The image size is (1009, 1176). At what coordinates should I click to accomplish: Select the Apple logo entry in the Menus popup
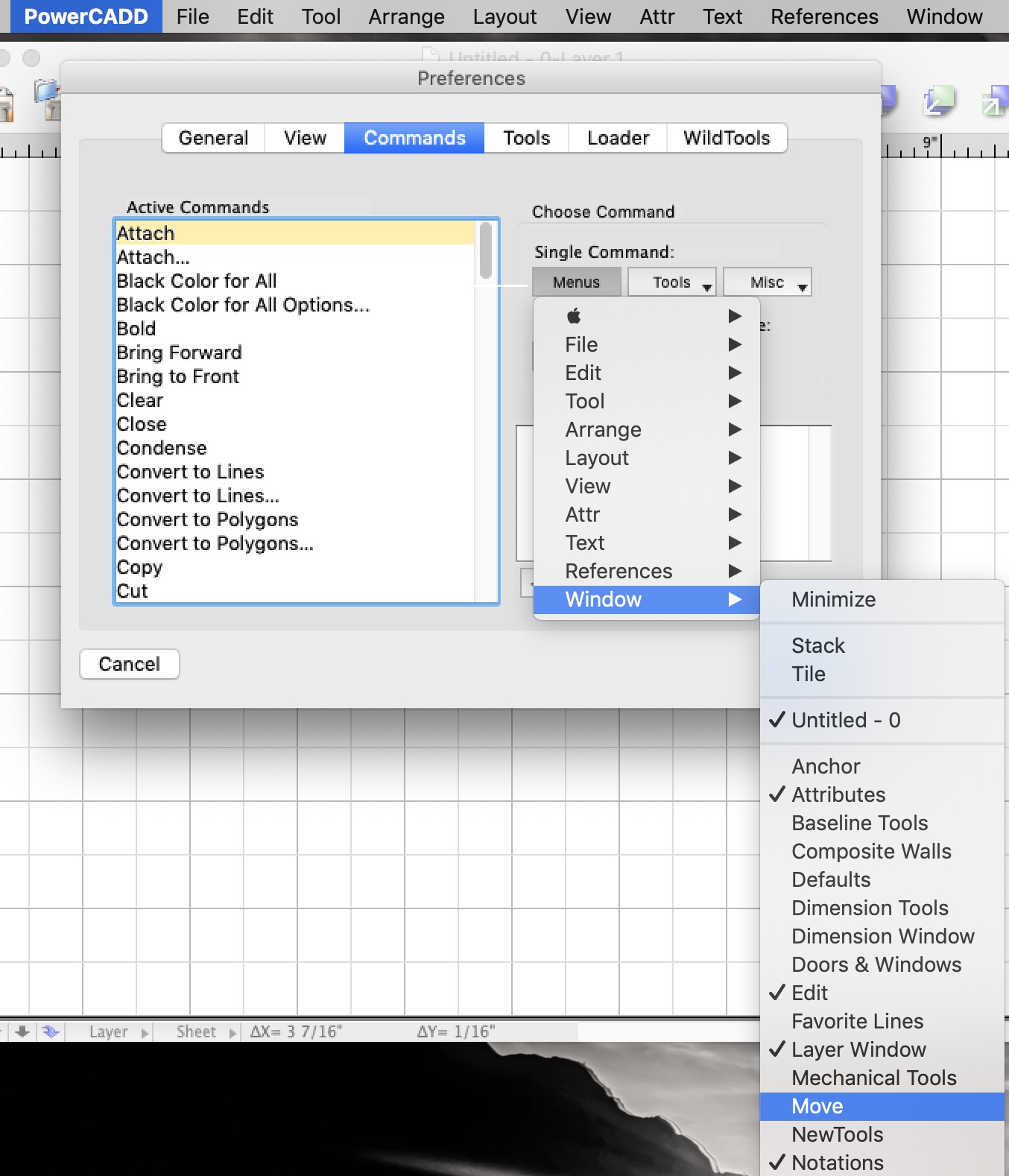647,316
